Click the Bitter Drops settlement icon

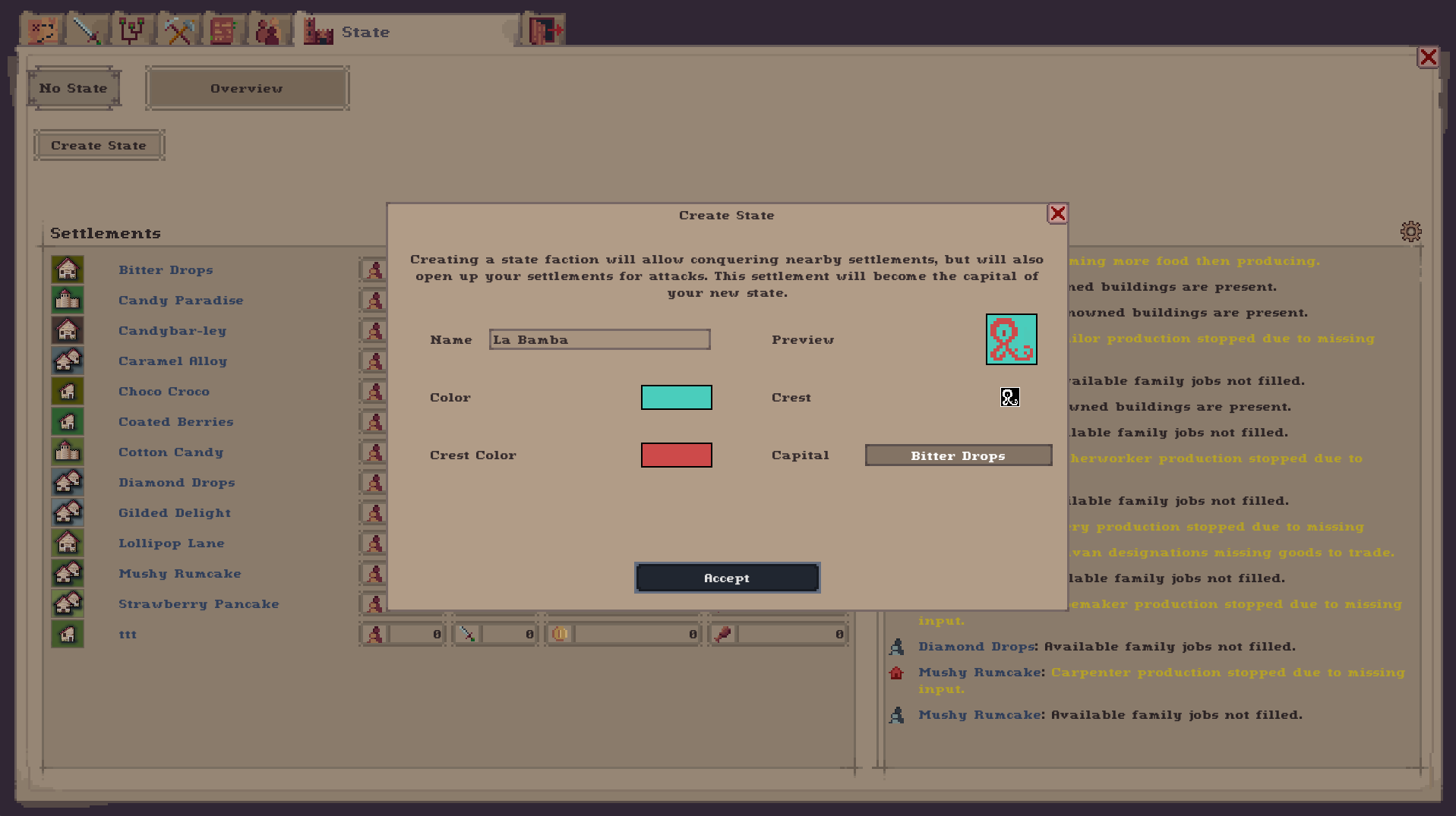click(68, 269)
